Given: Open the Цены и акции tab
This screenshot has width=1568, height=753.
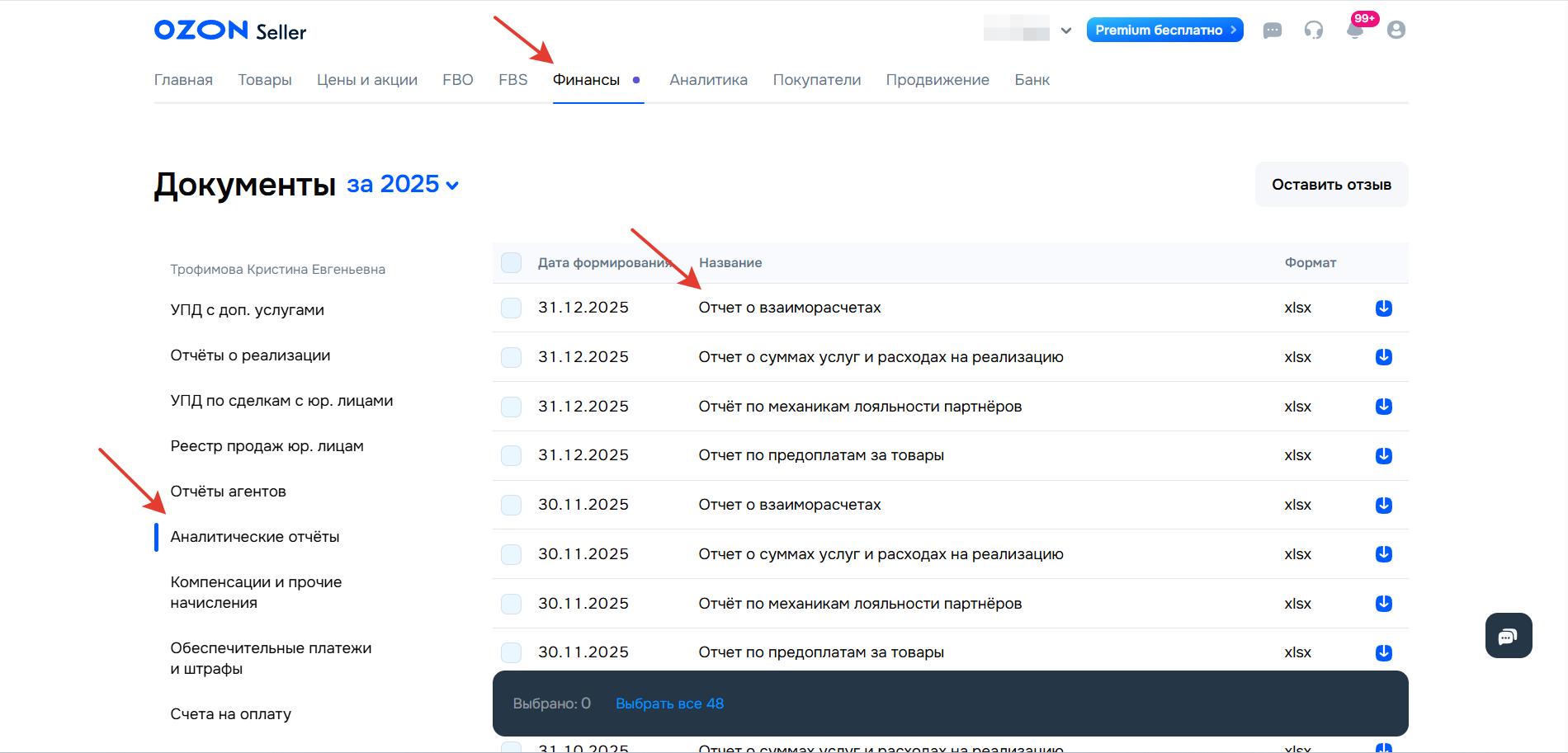Looking at the screenshot, I should 366,80.
